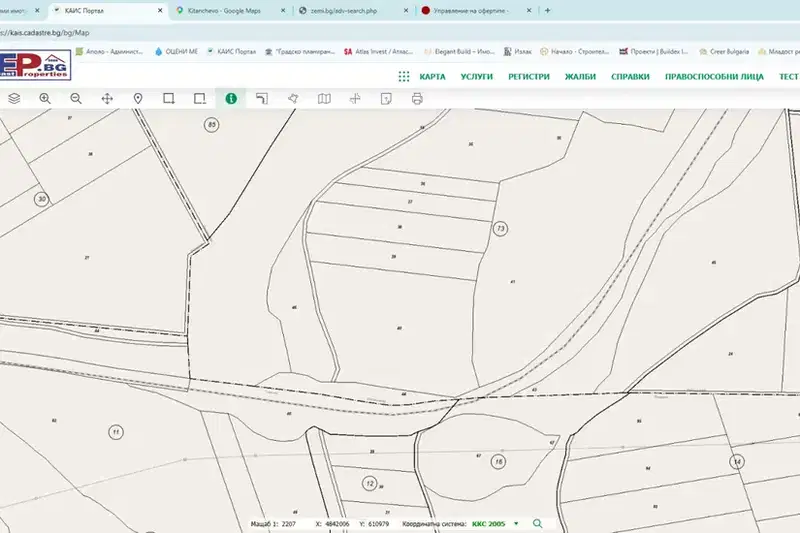Toggle the green info identify tool
The width and height of the screenshot is (800, 533).
pos(231,98)
